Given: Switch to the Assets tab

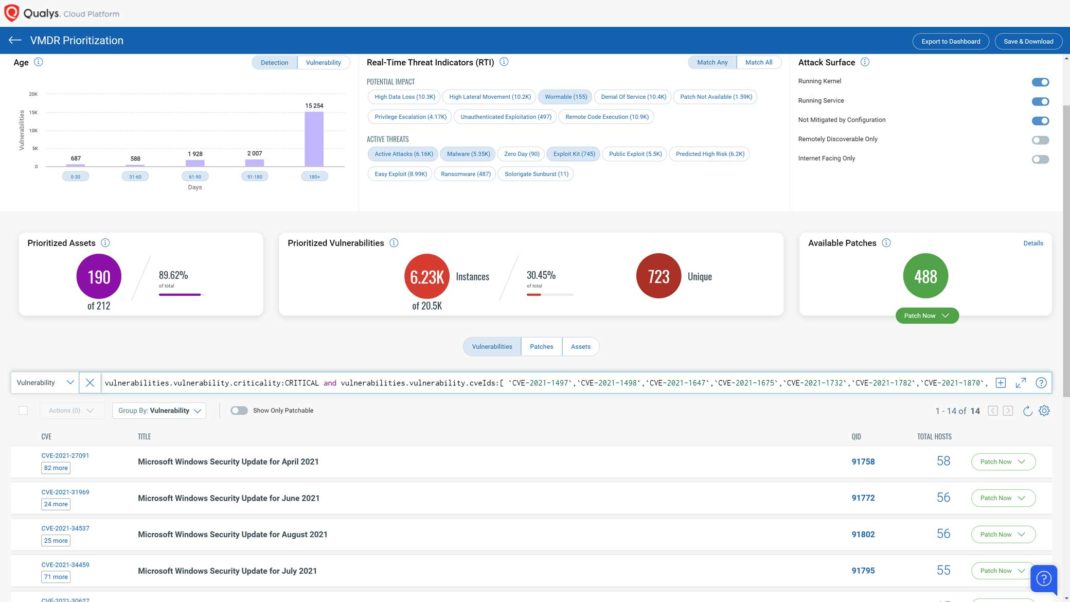Looking at the screenshot, I should pyautogui.click(x=581, y=347).
